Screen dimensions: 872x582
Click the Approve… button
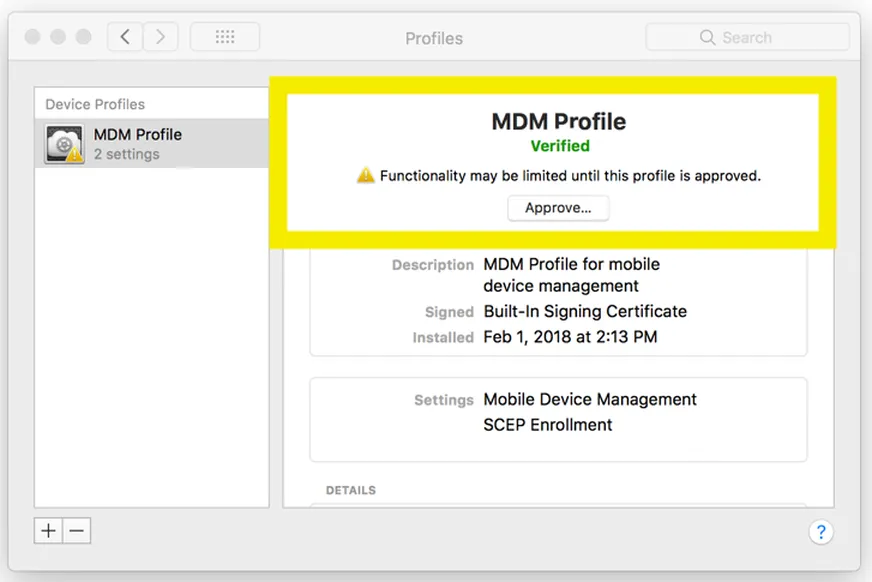click(x=558, y=208)
